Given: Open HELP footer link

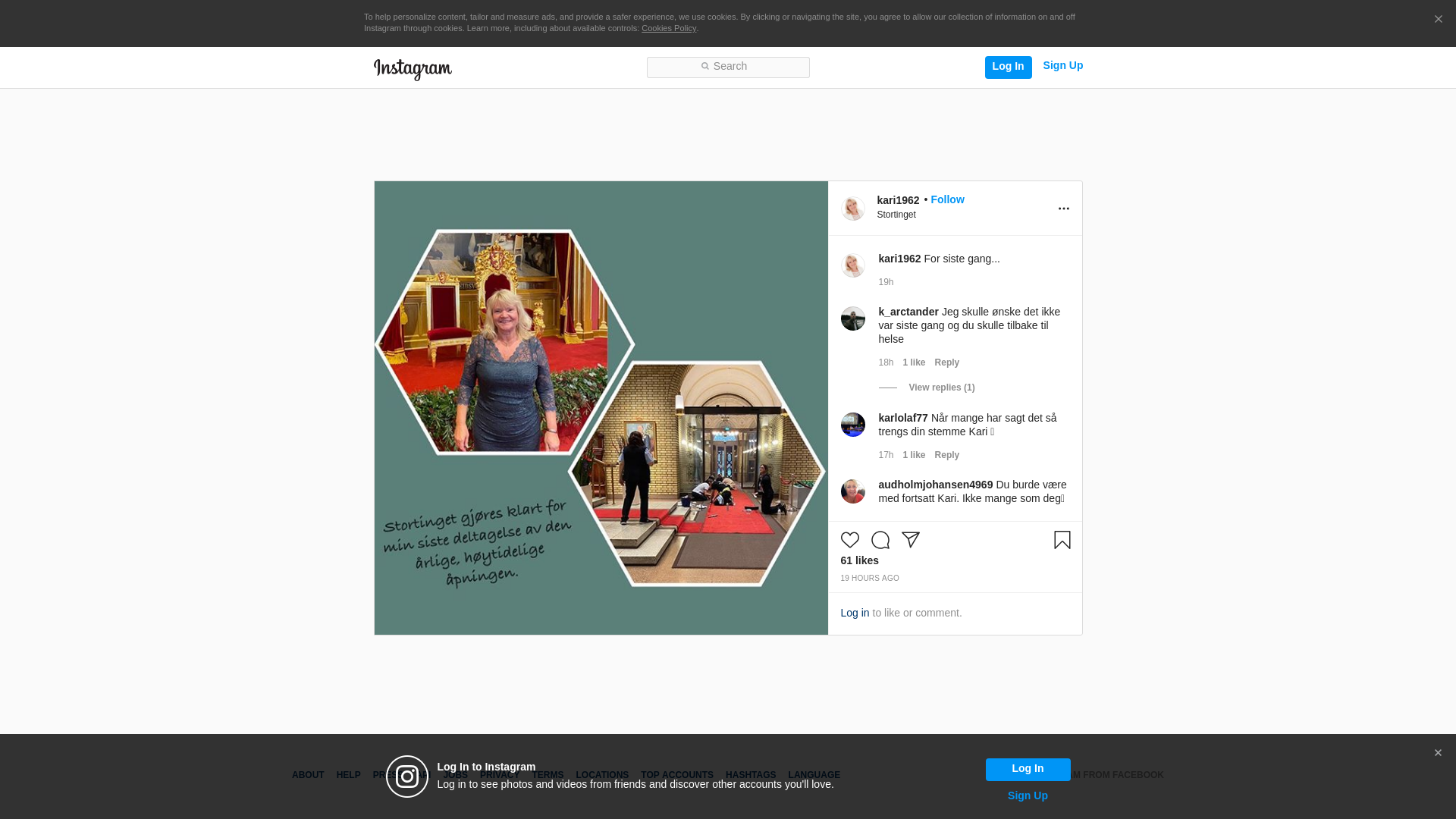Looking at the screenshot, I should 348,775.
